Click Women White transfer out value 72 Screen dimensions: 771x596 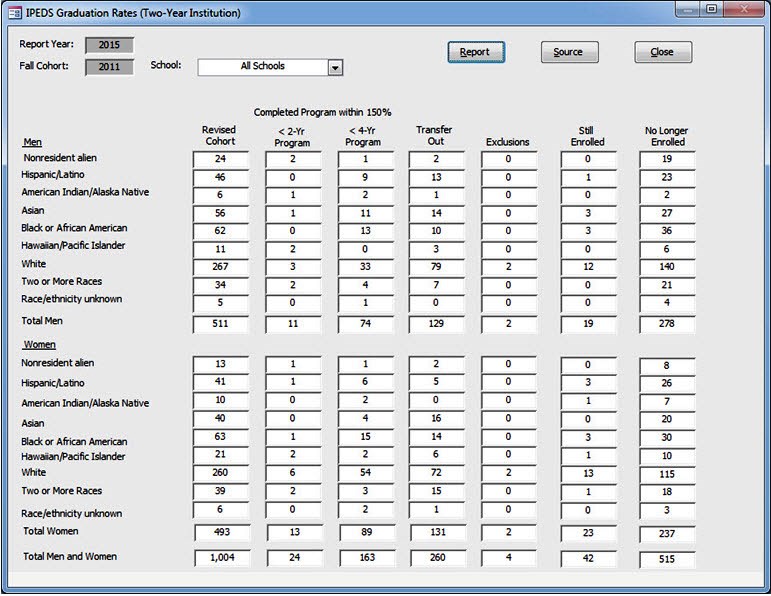tap(436, 473)
